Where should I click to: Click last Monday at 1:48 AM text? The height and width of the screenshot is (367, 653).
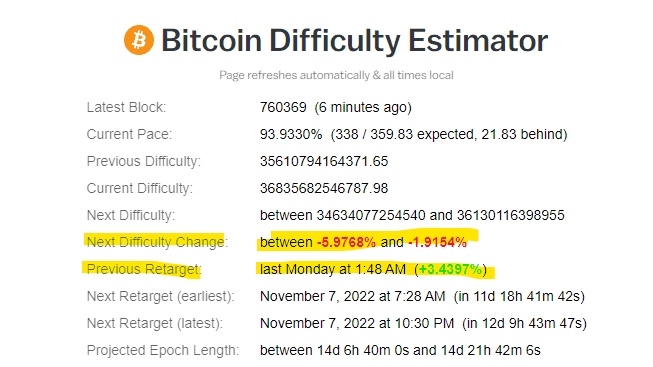point(333,269)
